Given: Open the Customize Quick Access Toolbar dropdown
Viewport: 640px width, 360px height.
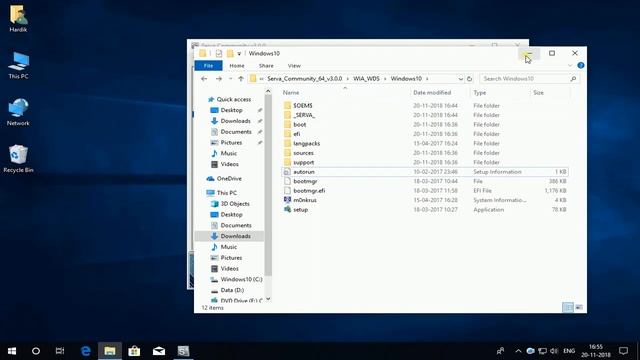Looking at the screenshot, I should 239,53.
